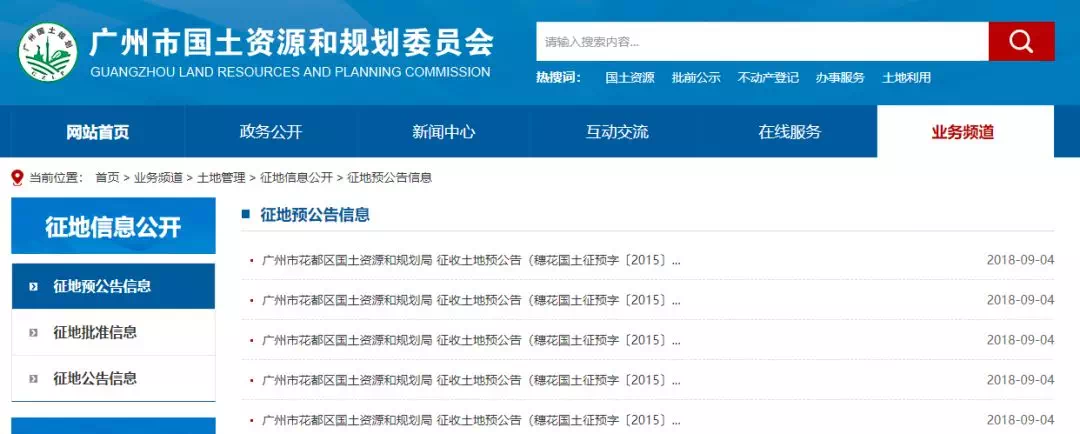The image size is (1080, 434).
Task: Click 首页 in the breadcrumb trail
Action: 107,177
